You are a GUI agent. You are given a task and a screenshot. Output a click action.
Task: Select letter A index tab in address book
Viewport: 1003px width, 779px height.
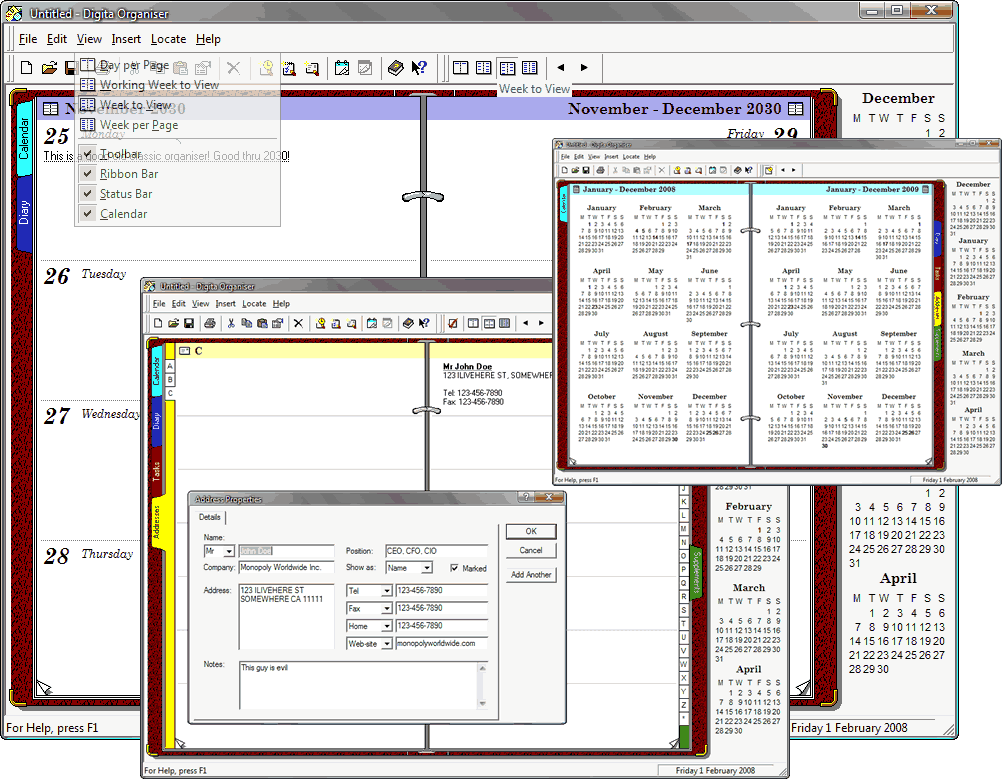(170, 366)
